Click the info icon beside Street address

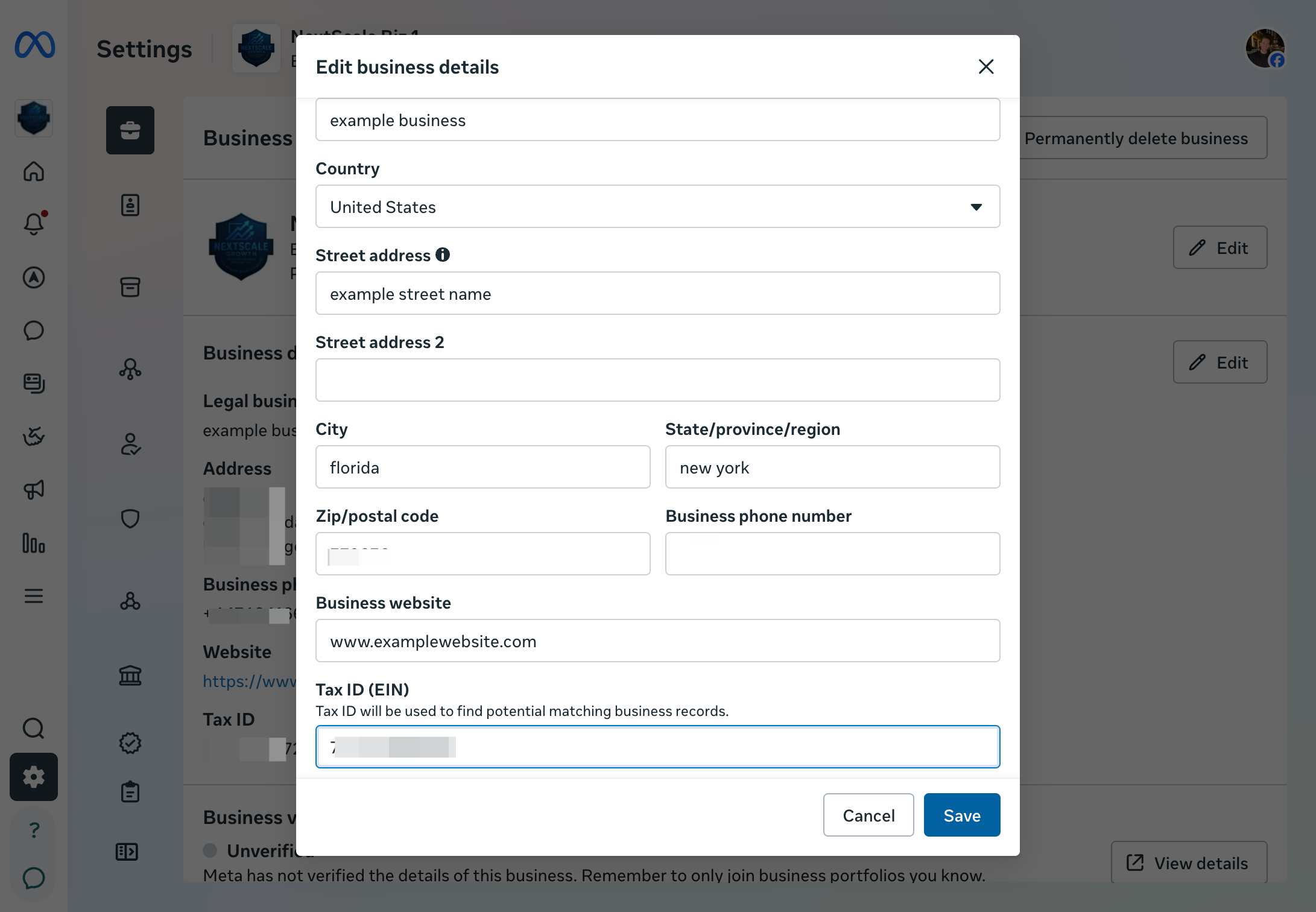tap(443, 255)
